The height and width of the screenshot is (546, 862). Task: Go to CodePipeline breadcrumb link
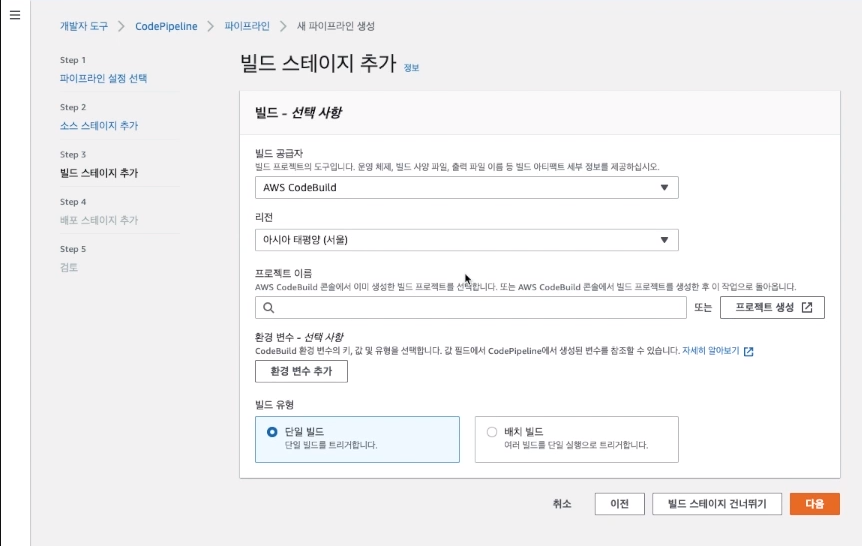(x=166, y=26)
